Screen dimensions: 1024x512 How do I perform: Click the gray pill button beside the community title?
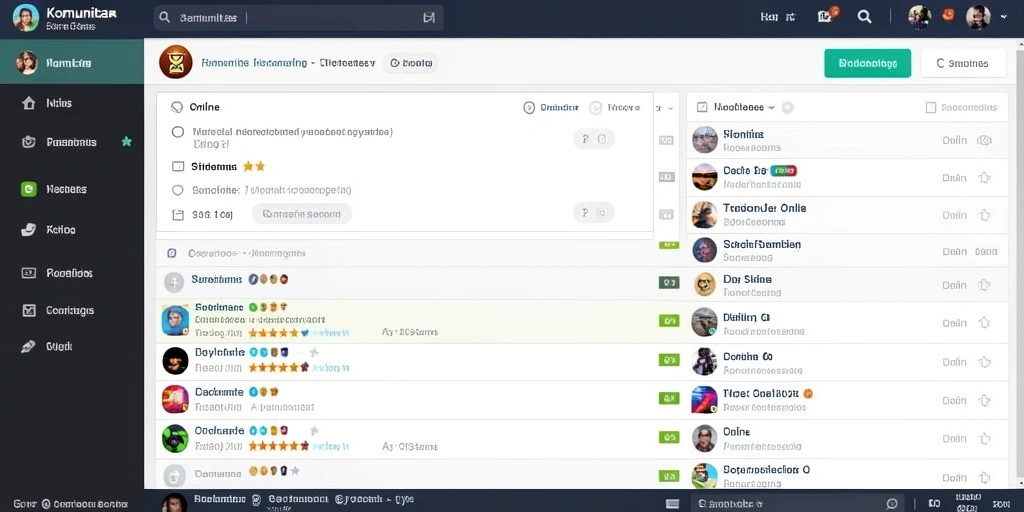[x=410, y=63]
